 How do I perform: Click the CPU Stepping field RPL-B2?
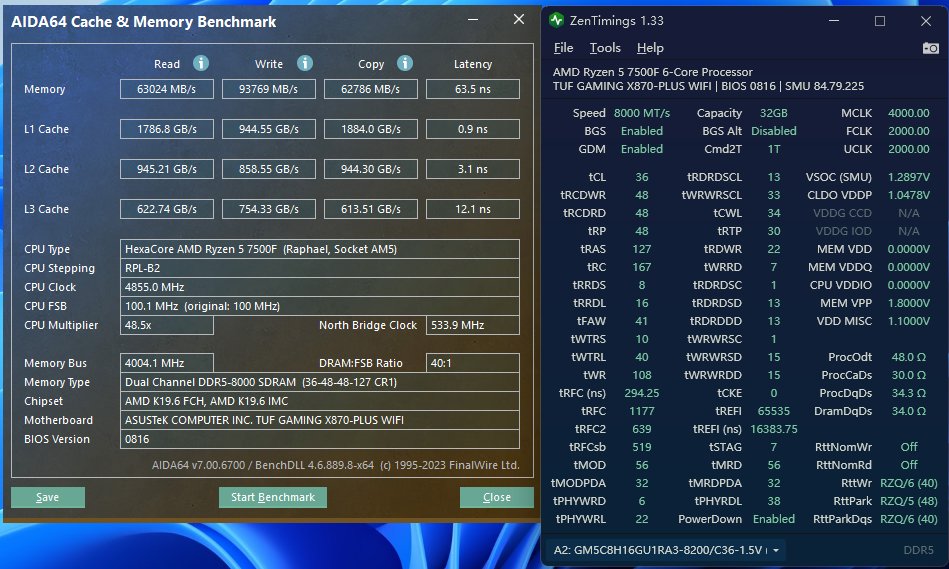(x=320, y=268)
